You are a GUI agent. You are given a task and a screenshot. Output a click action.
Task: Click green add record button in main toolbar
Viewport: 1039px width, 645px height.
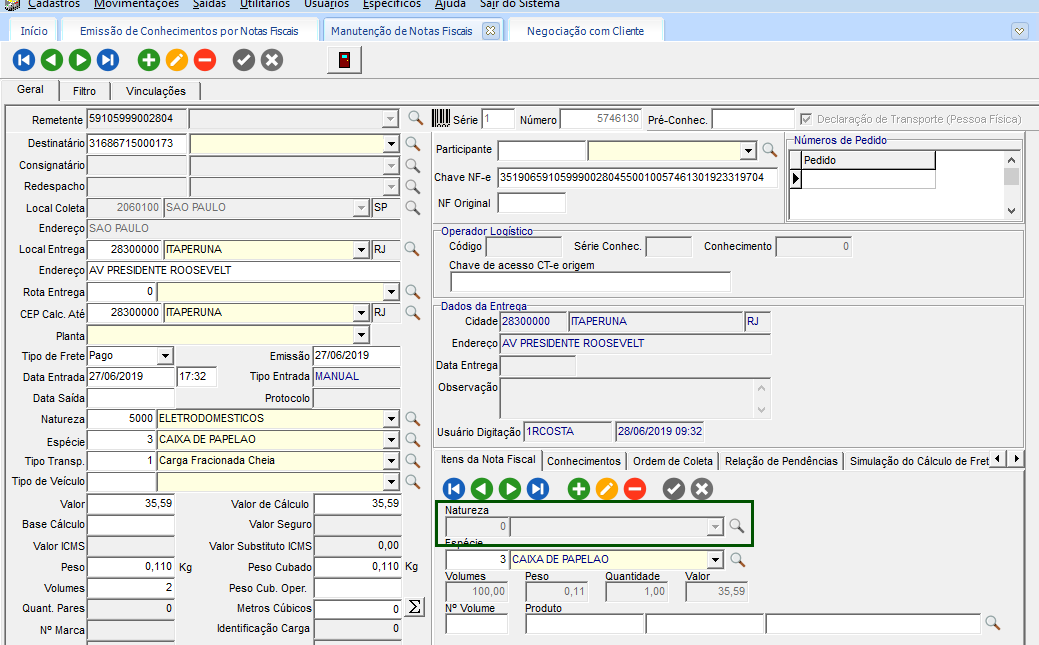149,61
